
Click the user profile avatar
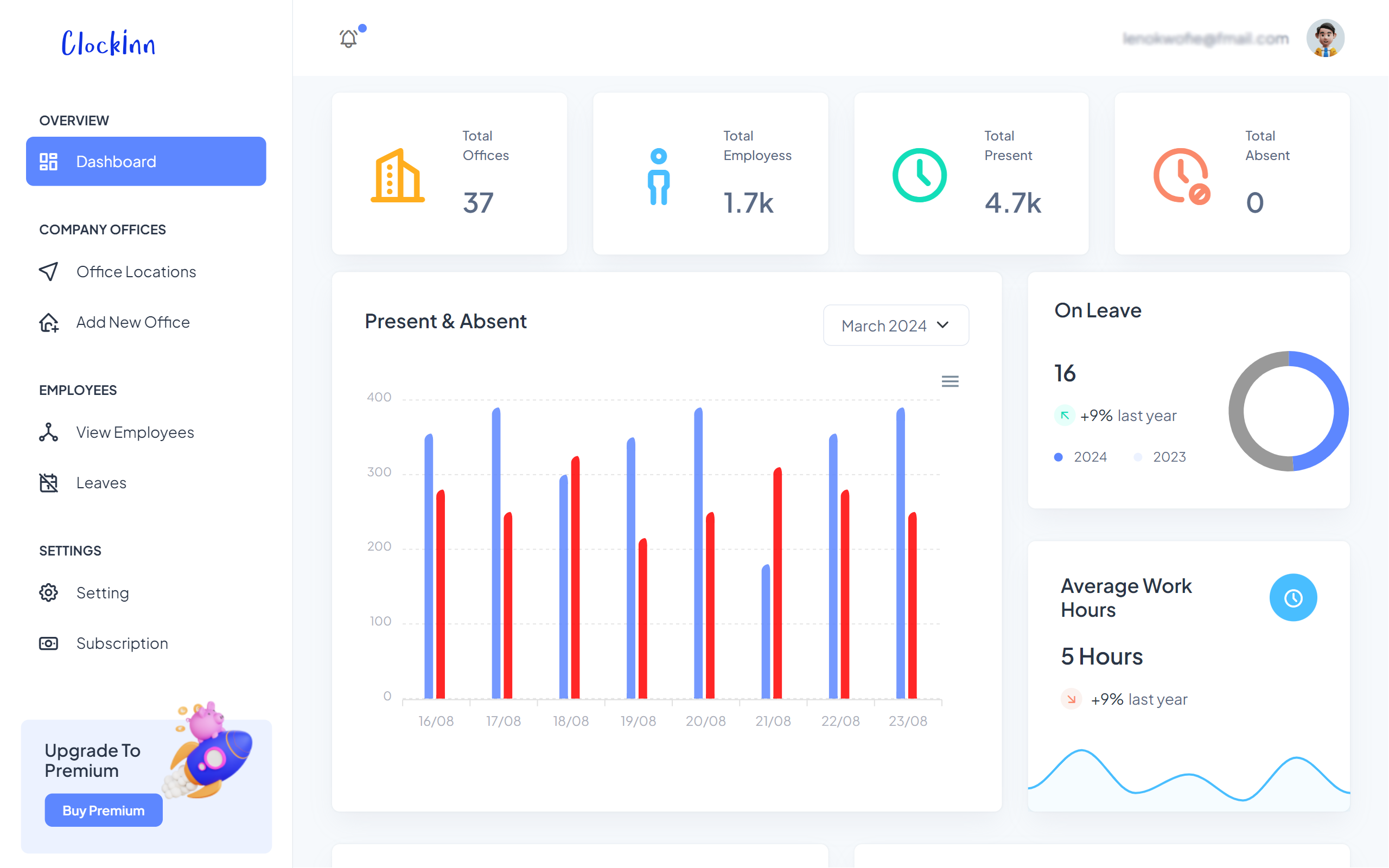pos(1326,39)
